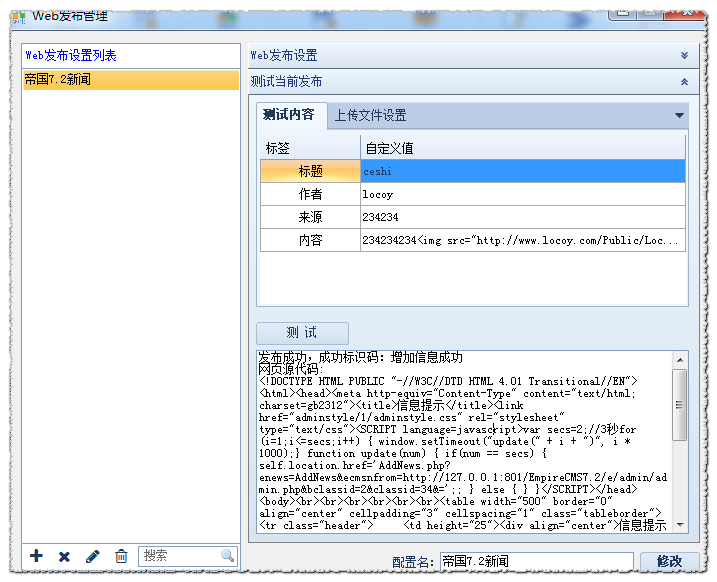Expand the Web发布设置 section
Screen dimensions: 717x582
pos(684,56)
